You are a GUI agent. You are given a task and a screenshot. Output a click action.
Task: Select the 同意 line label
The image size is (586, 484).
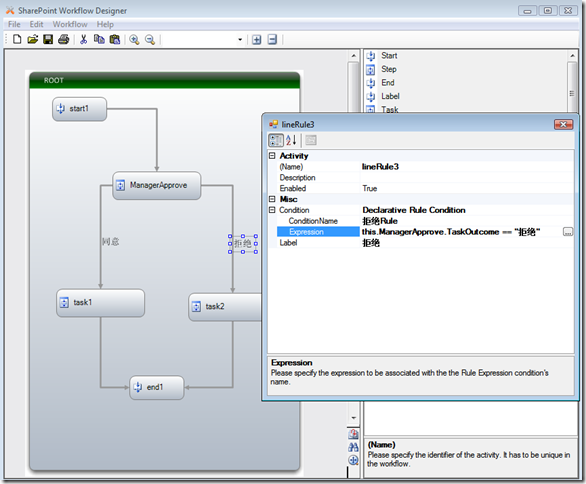111,242
